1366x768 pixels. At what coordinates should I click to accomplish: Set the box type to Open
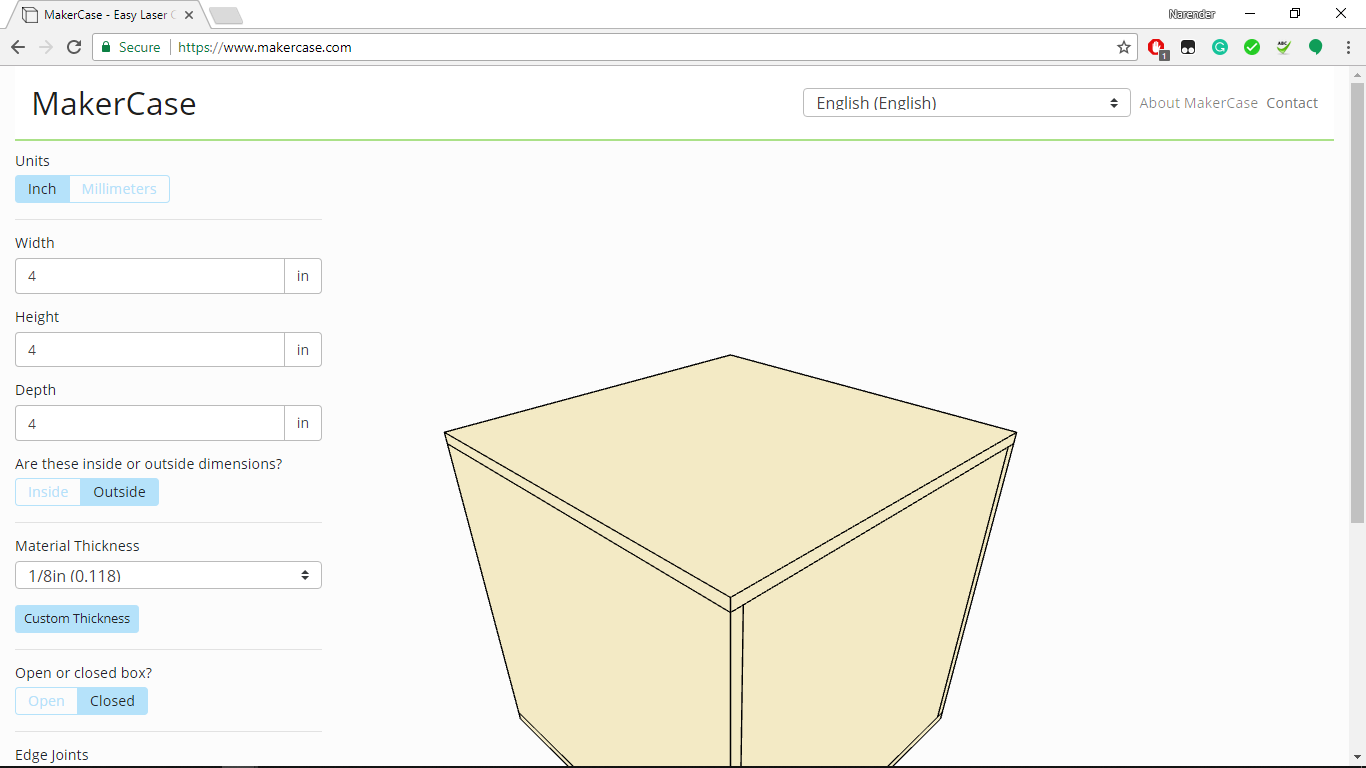click(x=46, y=701)
